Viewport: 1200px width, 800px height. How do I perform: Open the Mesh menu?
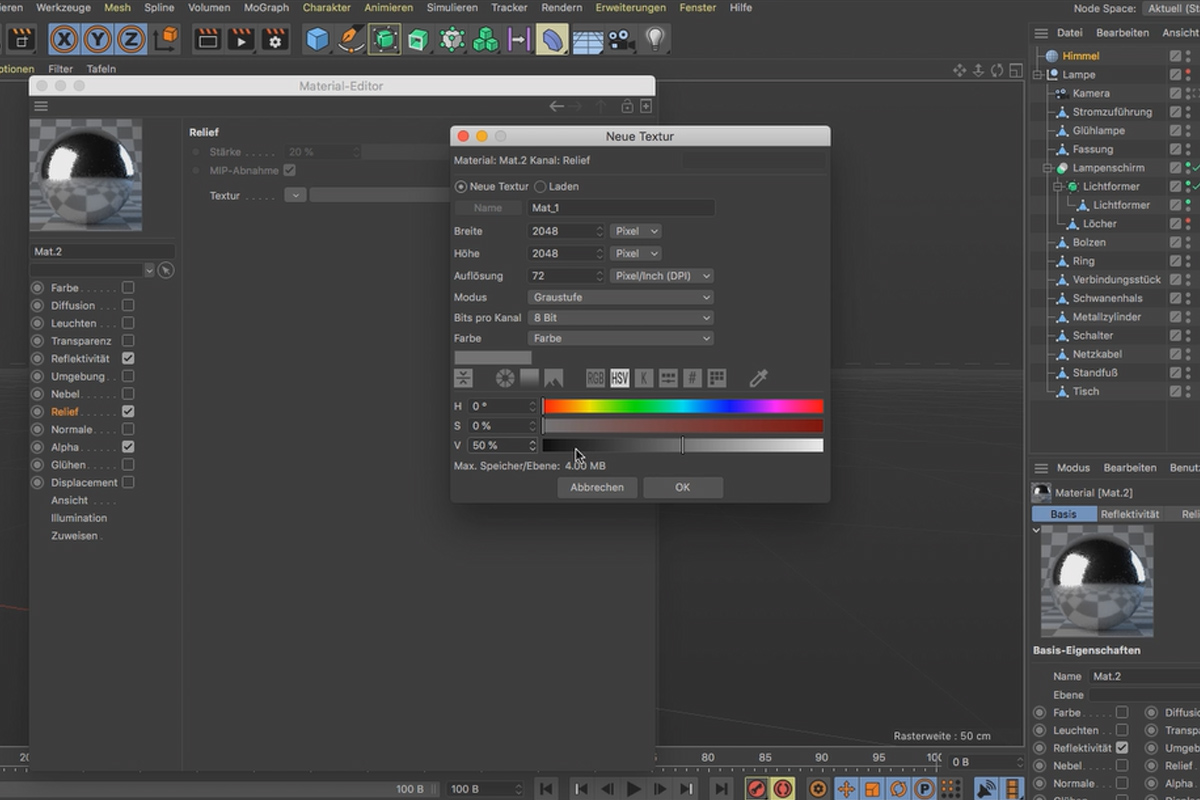(x=118, y=8)
